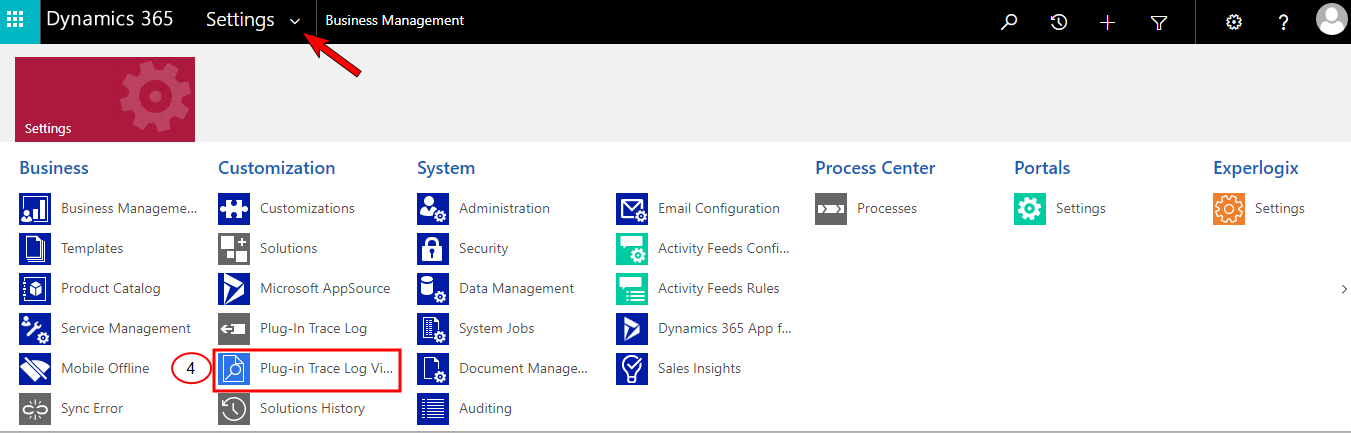Open Product Catalog
This screenshot has width=1351, height=433.
(110, 288)
